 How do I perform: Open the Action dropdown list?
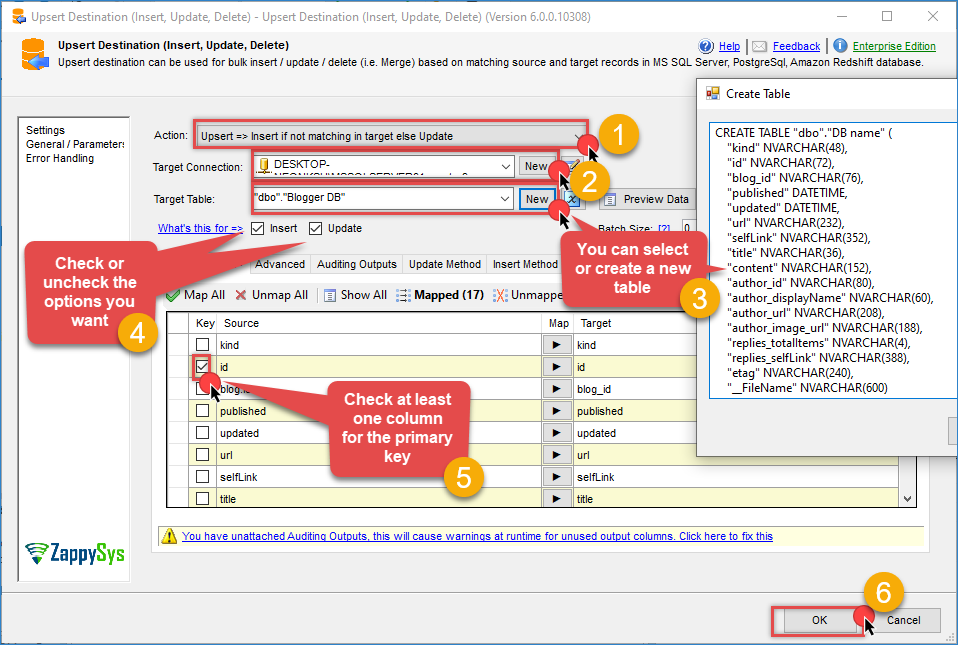[x=578, y=136]
